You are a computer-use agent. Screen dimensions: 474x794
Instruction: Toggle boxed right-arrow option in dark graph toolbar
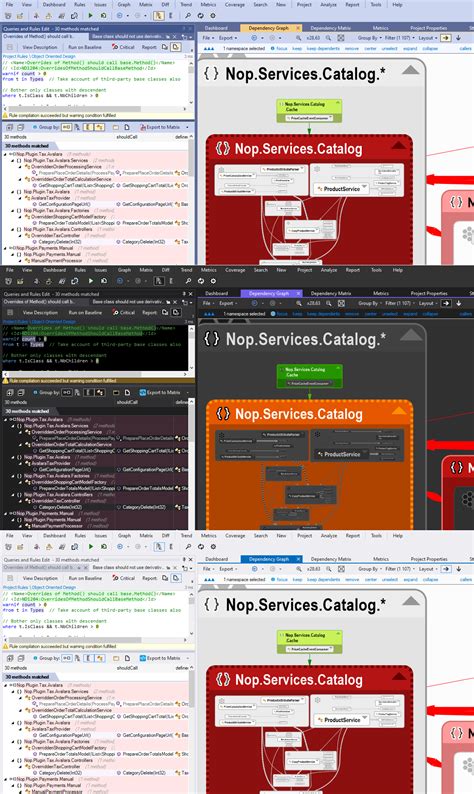click(446, 303)
